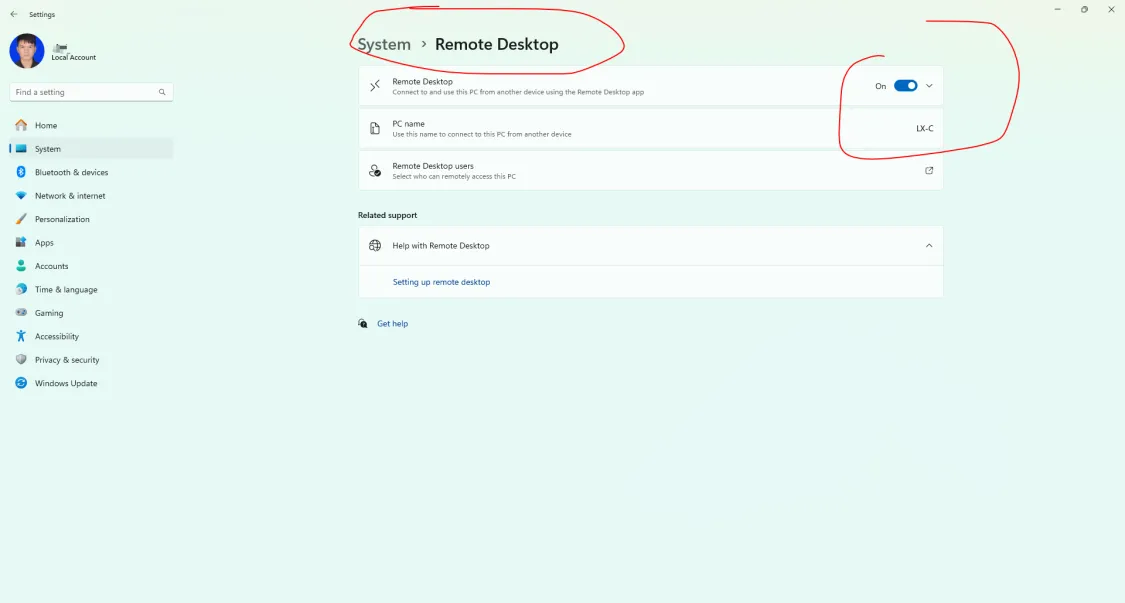Open Setting up remote desktop link

(x=441, y=282)
